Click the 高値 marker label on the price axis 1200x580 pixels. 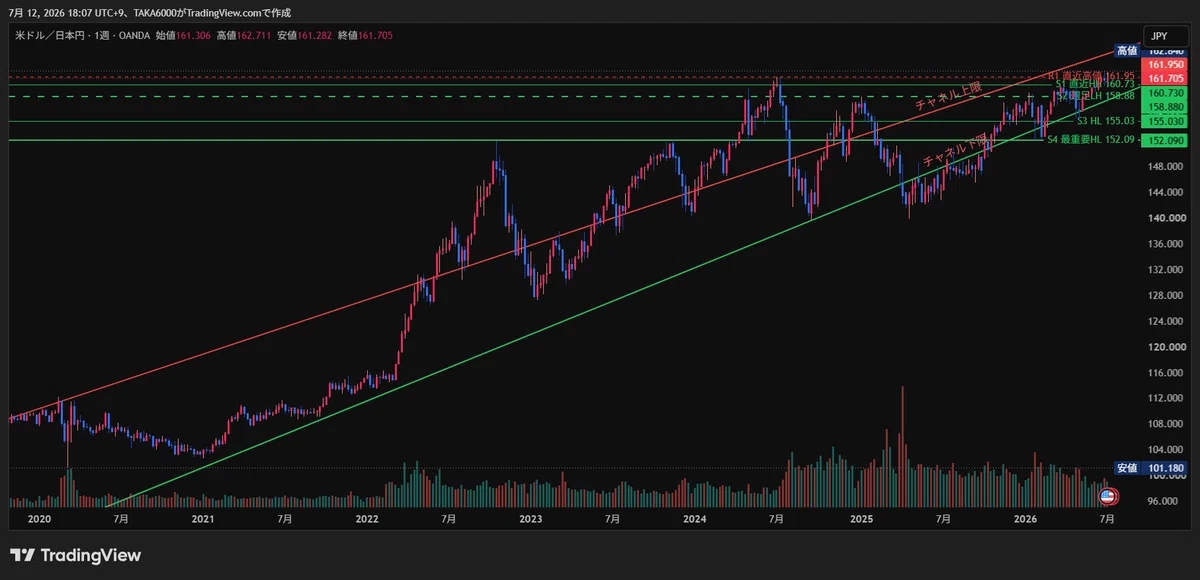(1128, 50)
